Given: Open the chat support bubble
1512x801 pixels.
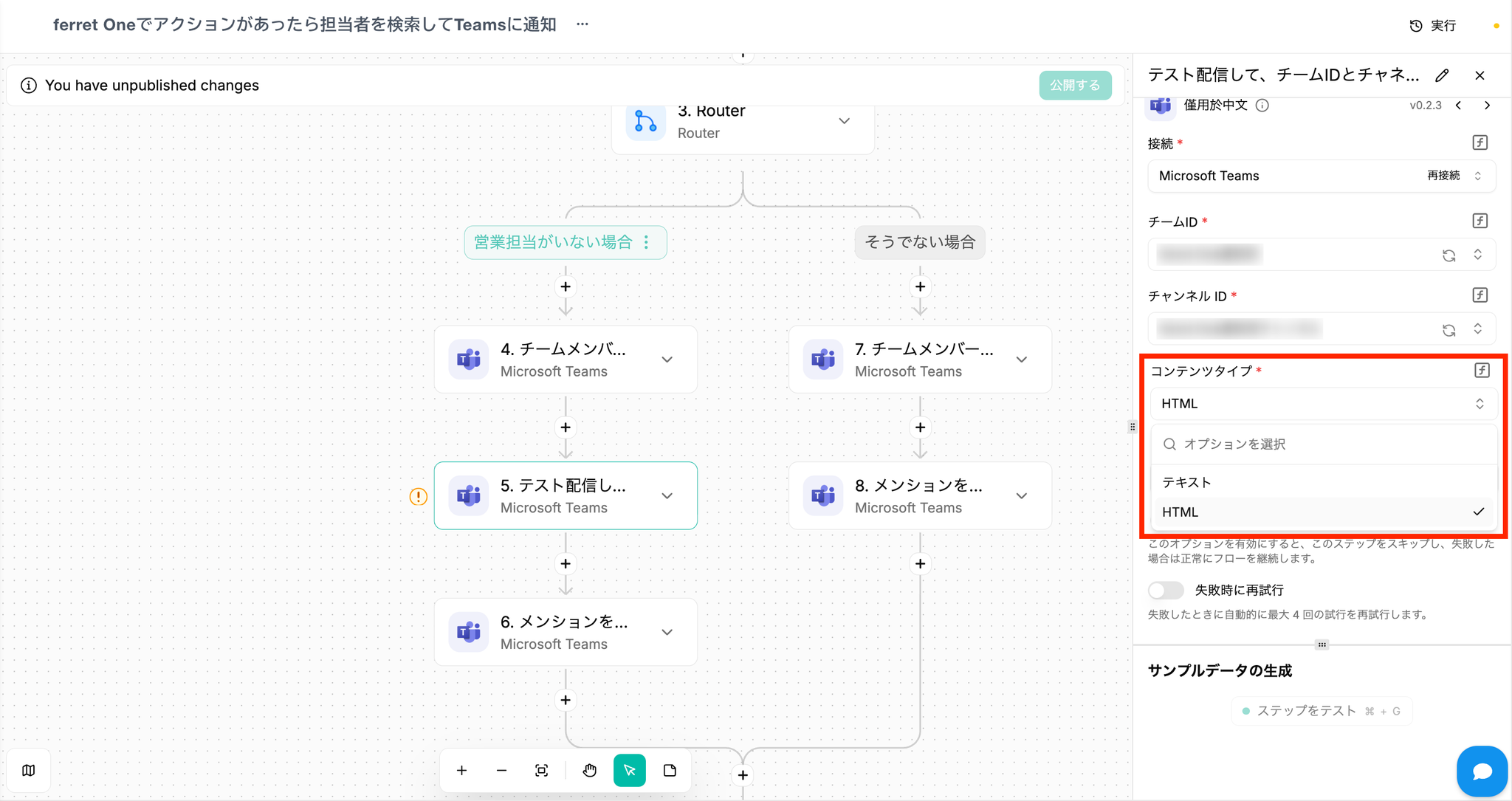Looking at the screenshot, I should (1482, 771).
